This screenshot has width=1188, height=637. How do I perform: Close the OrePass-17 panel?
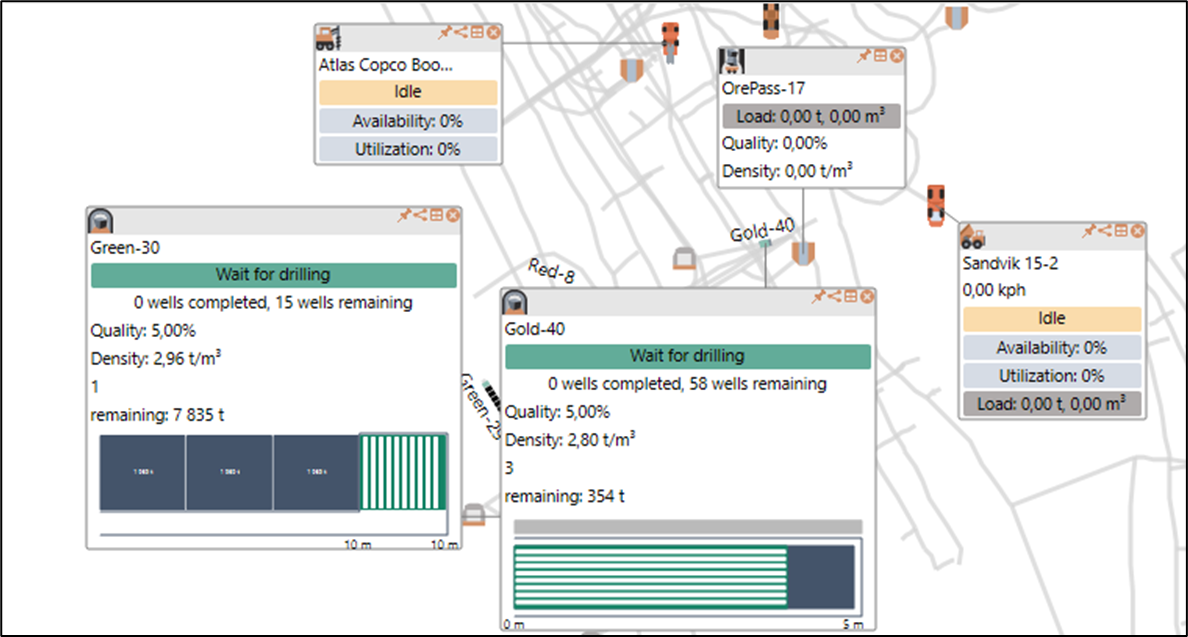coord(897,56)
